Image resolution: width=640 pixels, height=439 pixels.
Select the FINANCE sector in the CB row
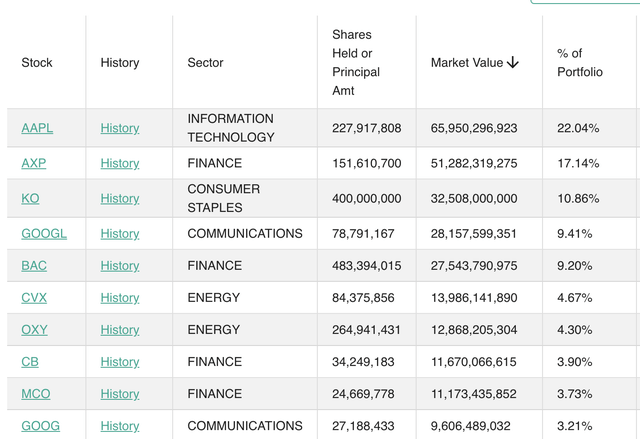click(215, 361)
